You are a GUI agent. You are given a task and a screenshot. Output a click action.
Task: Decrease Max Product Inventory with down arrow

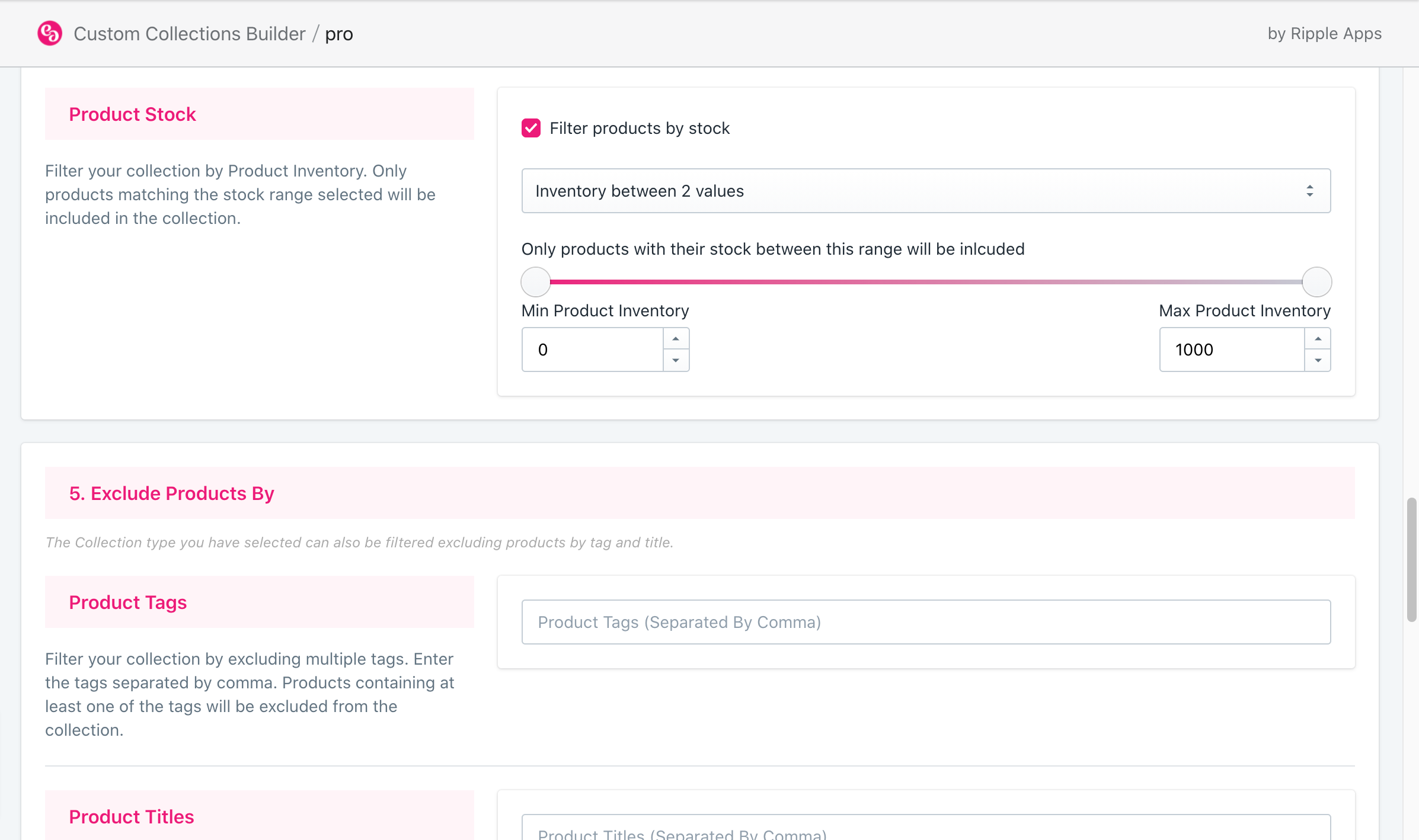[x=1318, y=360]
